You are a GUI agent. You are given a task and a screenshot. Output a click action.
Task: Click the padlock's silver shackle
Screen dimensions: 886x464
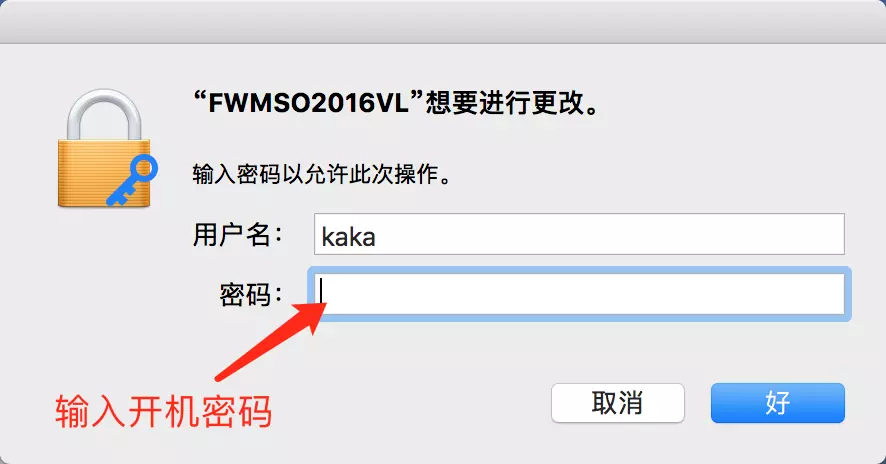[x=103, y=115]
